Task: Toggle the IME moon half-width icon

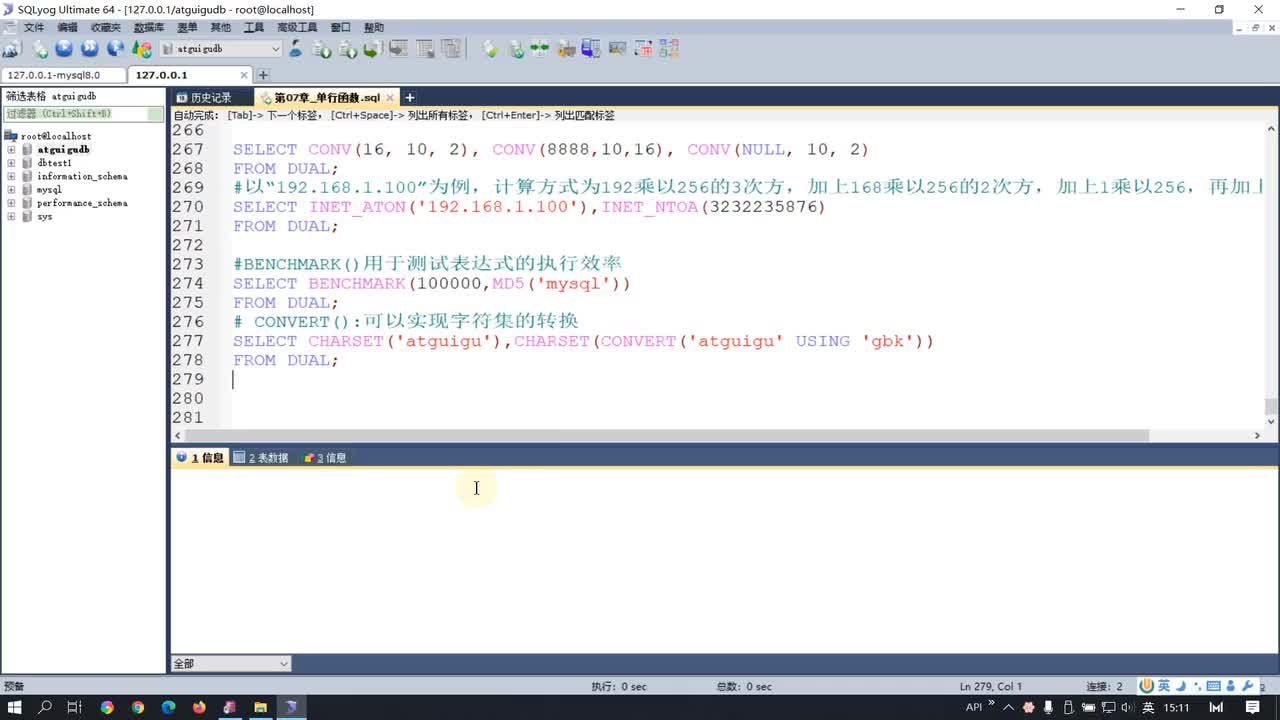Action: tap(1180, 686)
